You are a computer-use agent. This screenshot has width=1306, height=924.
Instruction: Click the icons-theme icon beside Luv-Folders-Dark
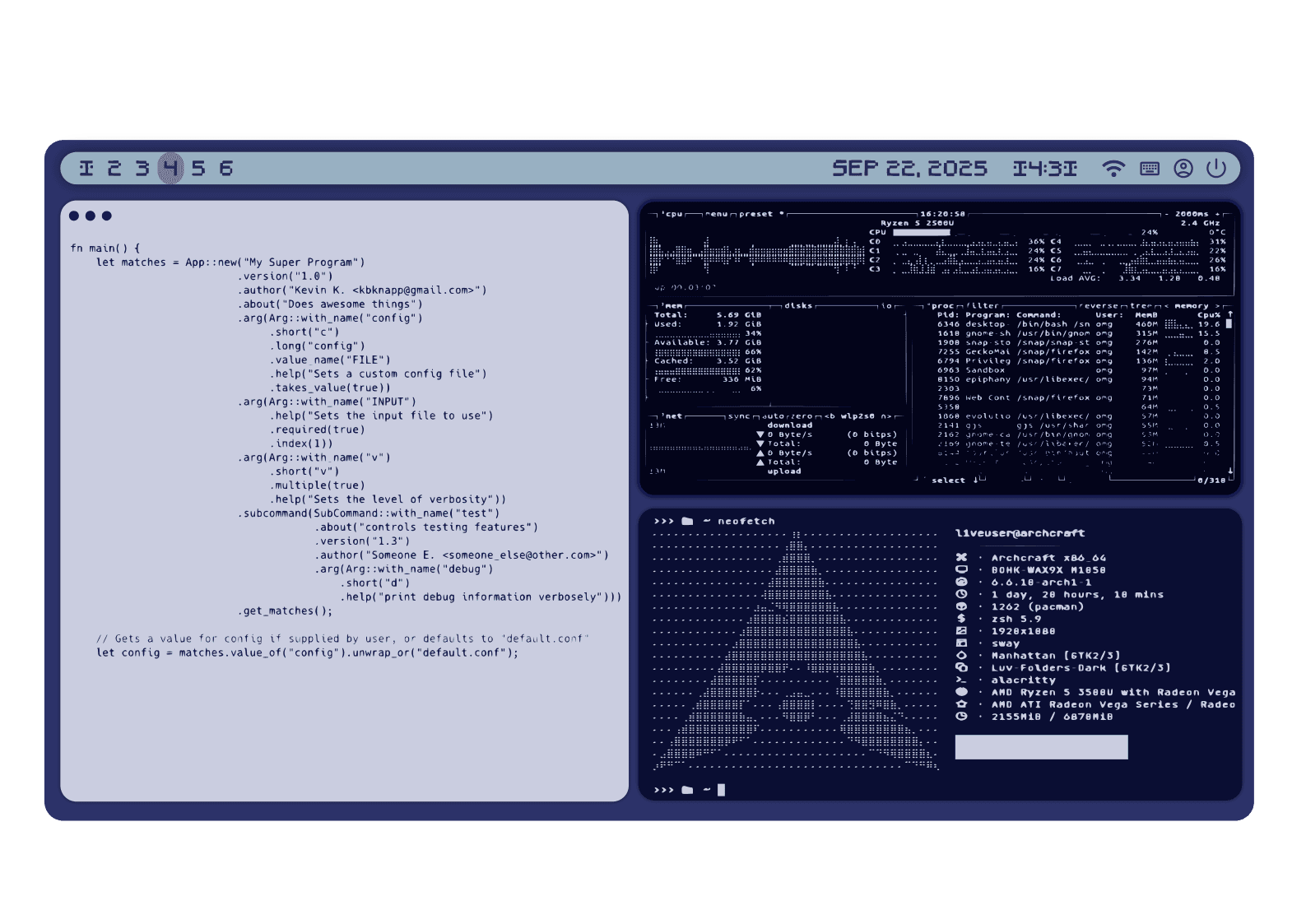click(961, 667)
